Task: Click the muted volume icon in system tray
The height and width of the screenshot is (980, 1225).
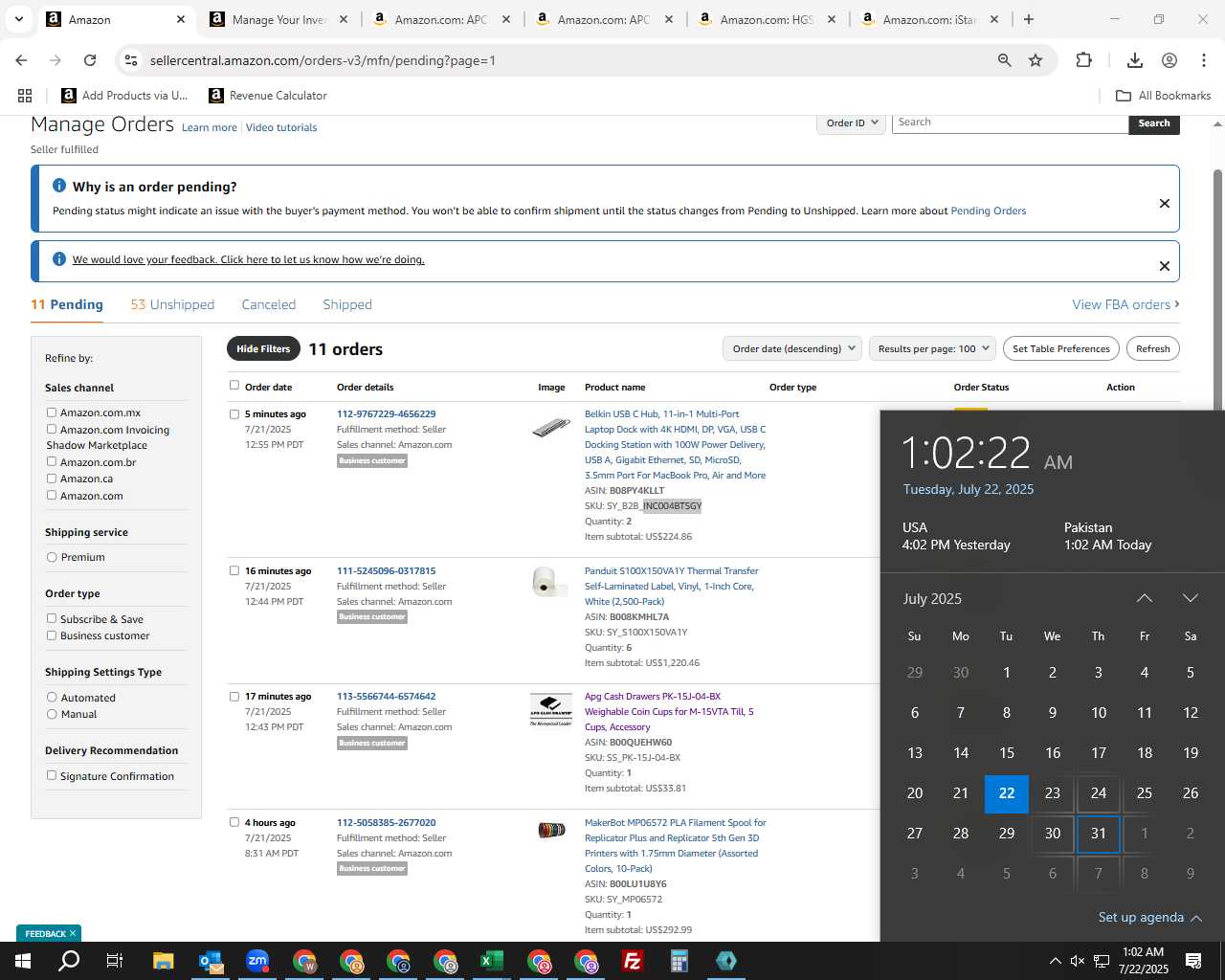Action: (1078, 961)
